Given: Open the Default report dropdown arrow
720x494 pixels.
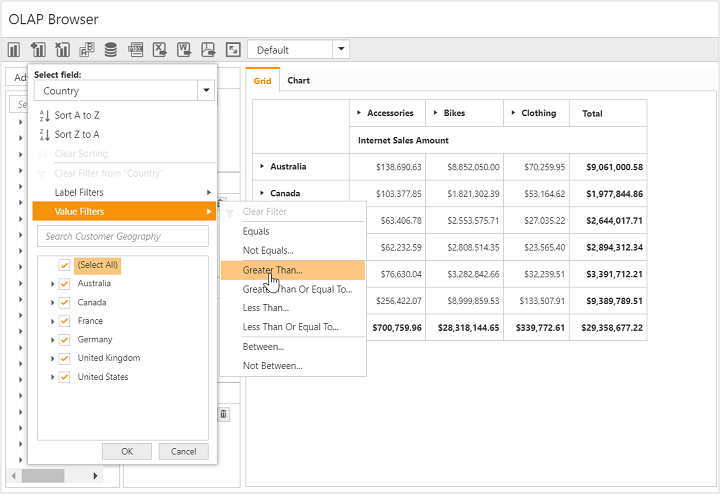Looking at the screenshot, I should click(341, 49).
